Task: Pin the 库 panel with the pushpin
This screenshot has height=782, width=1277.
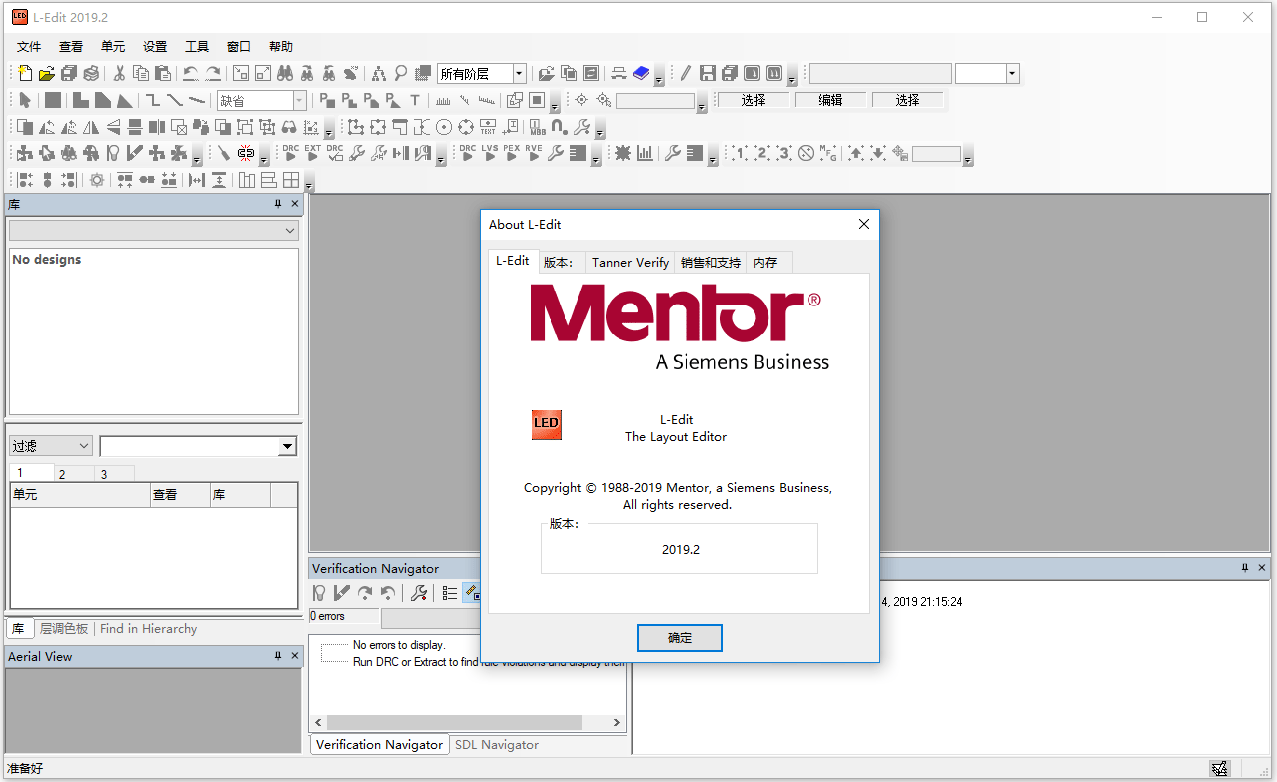Action: 278,204
